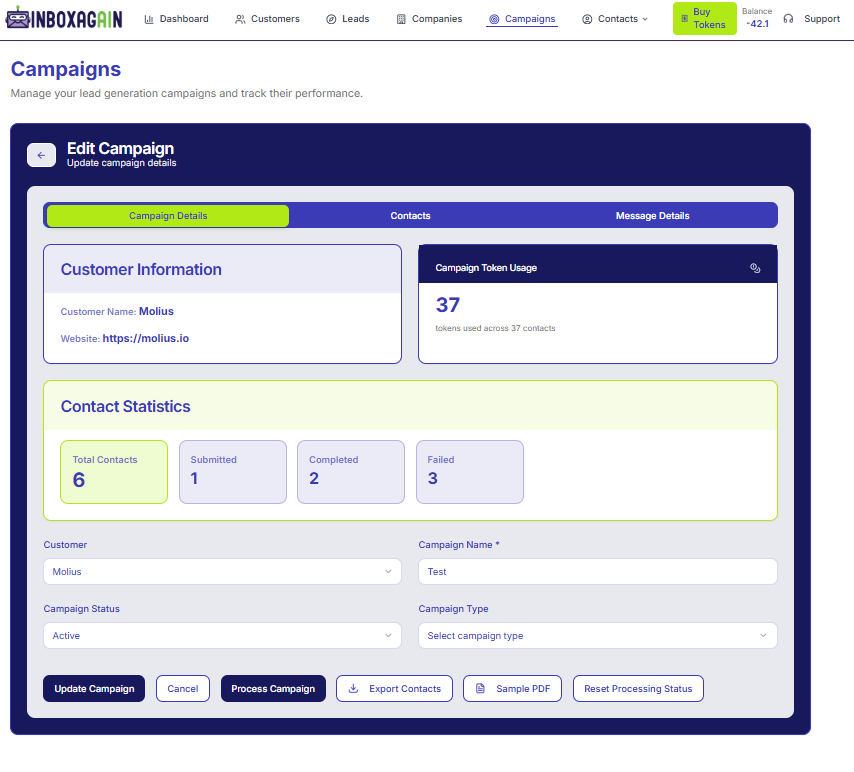Click the Leads compass icon
The image size is (854, 772).
pos(331,19)
